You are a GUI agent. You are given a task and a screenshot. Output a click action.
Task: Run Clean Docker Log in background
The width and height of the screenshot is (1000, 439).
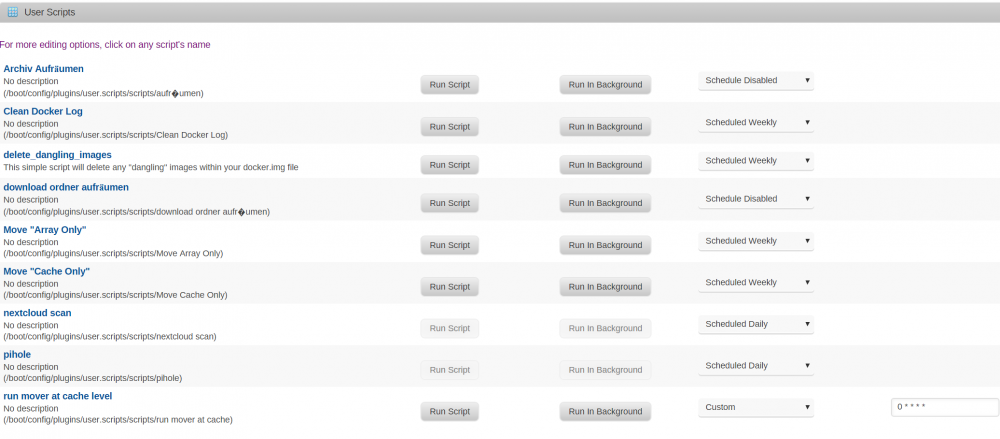(x=605, y=126)
